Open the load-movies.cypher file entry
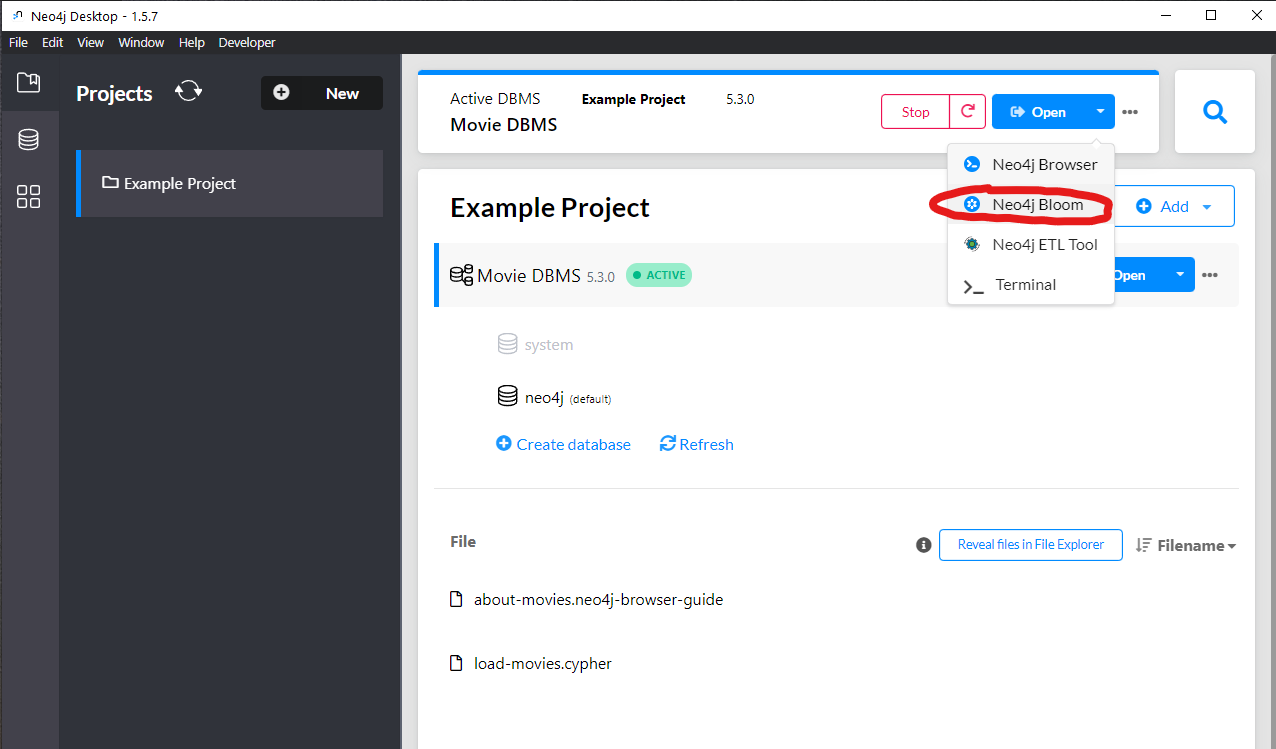Image resolution: width=1276 pixels, height=749 pixels. [x=543, y=662]
